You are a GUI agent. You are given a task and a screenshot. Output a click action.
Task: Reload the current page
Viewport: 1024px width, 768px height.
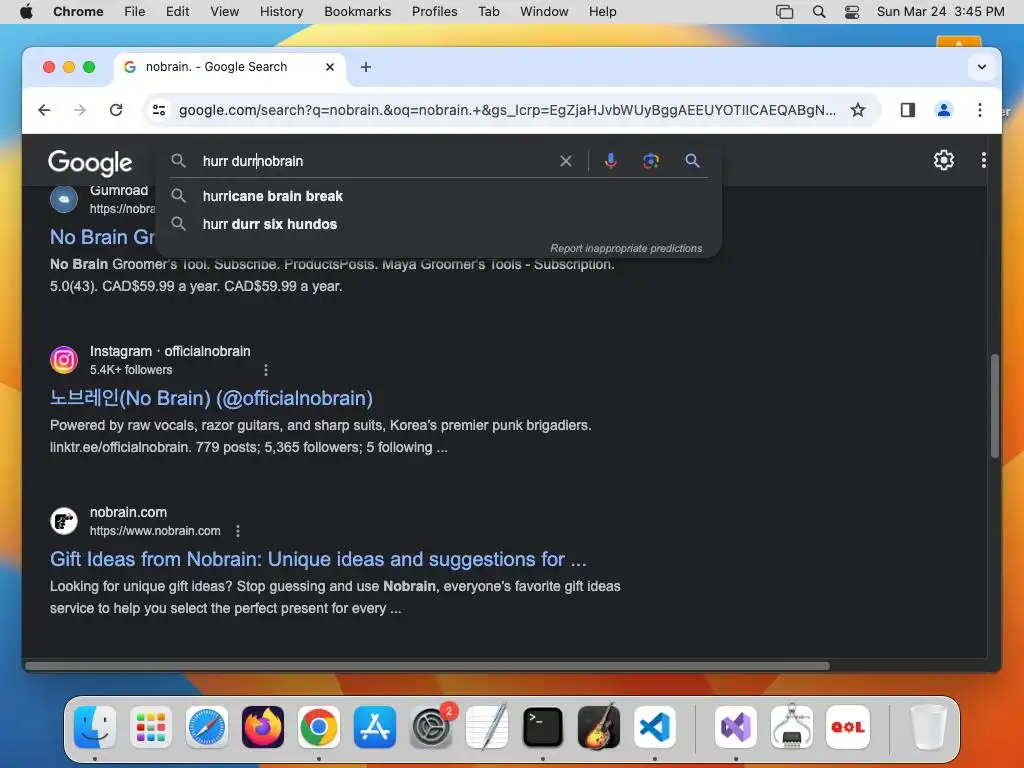(x=116, y=110)
